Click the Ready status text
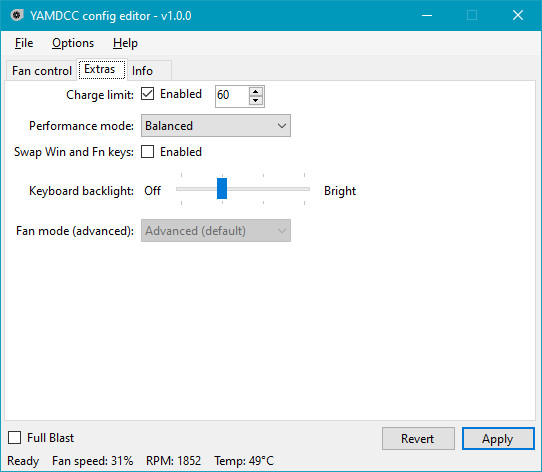 [x=23, y=461]
